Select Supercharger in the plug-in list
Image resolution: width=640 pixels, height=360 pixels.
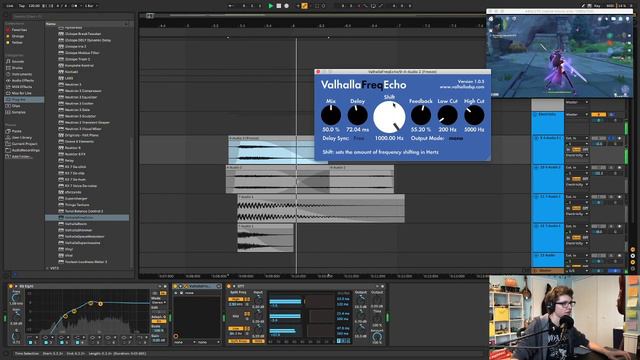pyautogui.click(x=76, y=198)
